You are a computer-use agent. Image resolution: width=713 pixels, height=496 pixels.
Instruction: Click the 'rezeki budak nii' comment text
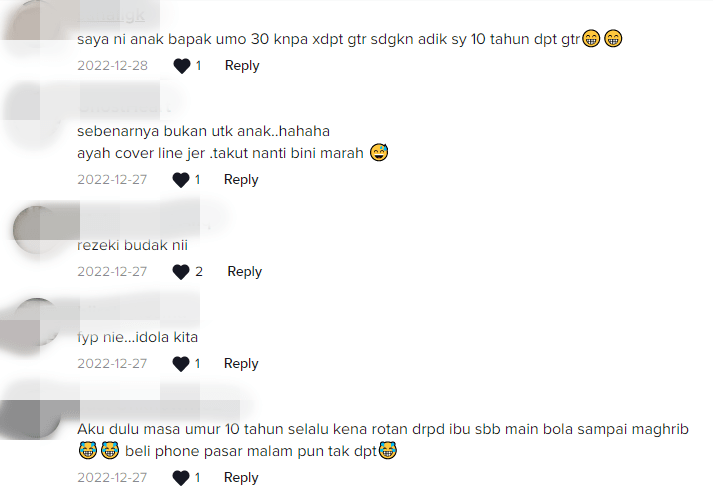pos(132,245)
